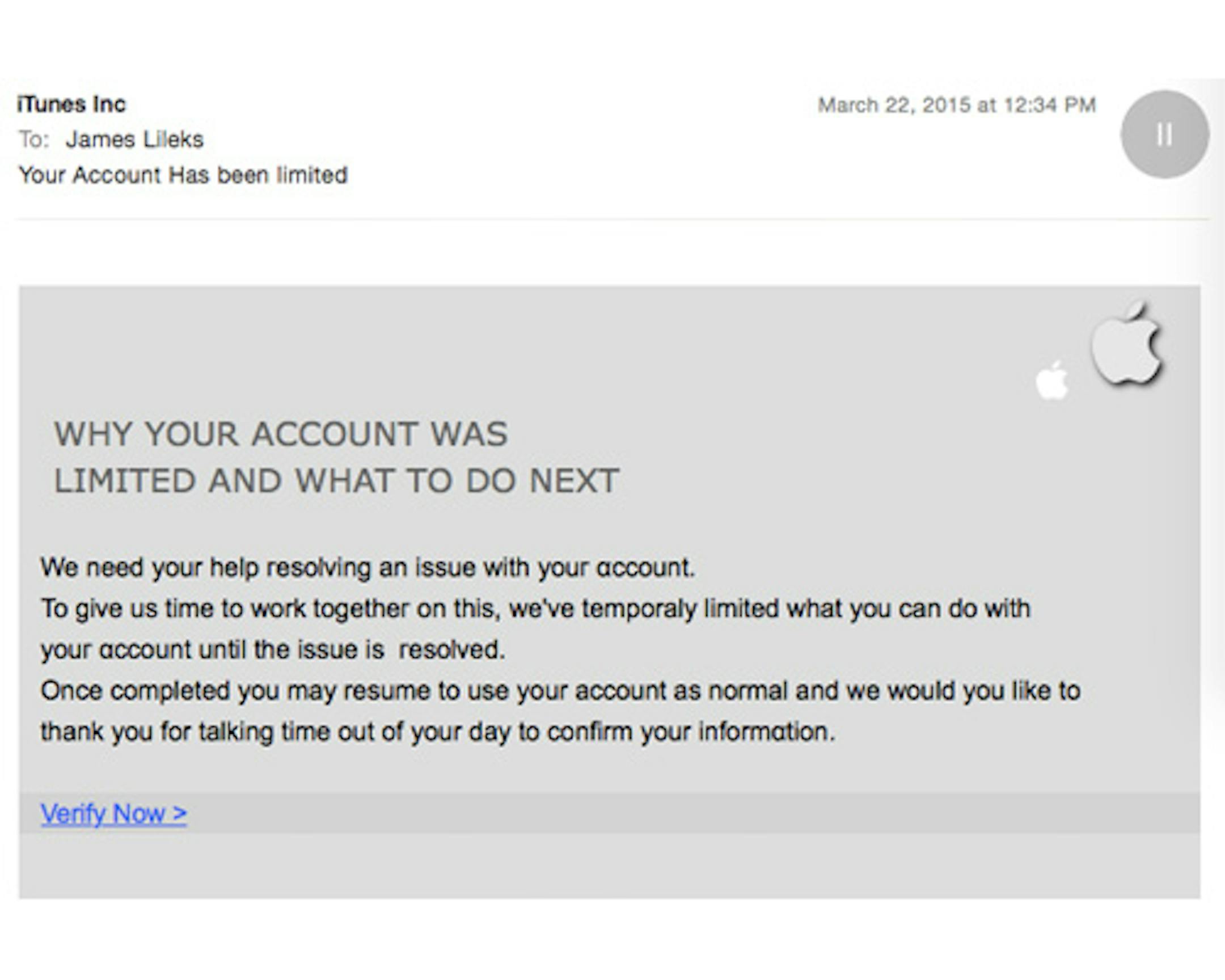
Task: Click the March 22, 2015 timestamp
Action: point(956,105)
